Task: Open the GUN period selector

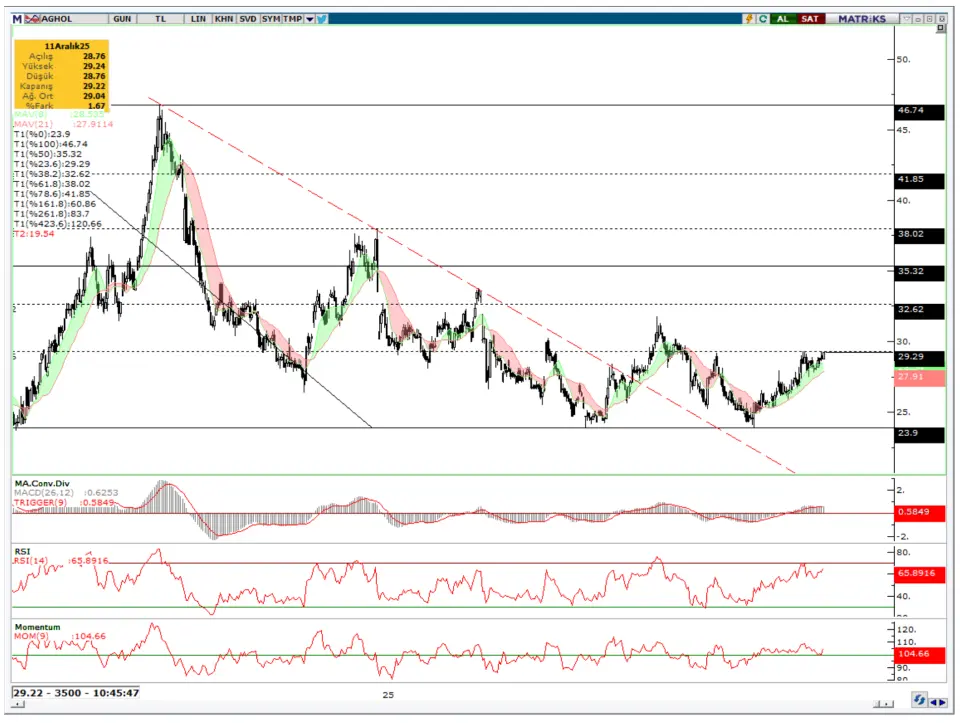Action: pyautogui.click(x=122, y=19)
